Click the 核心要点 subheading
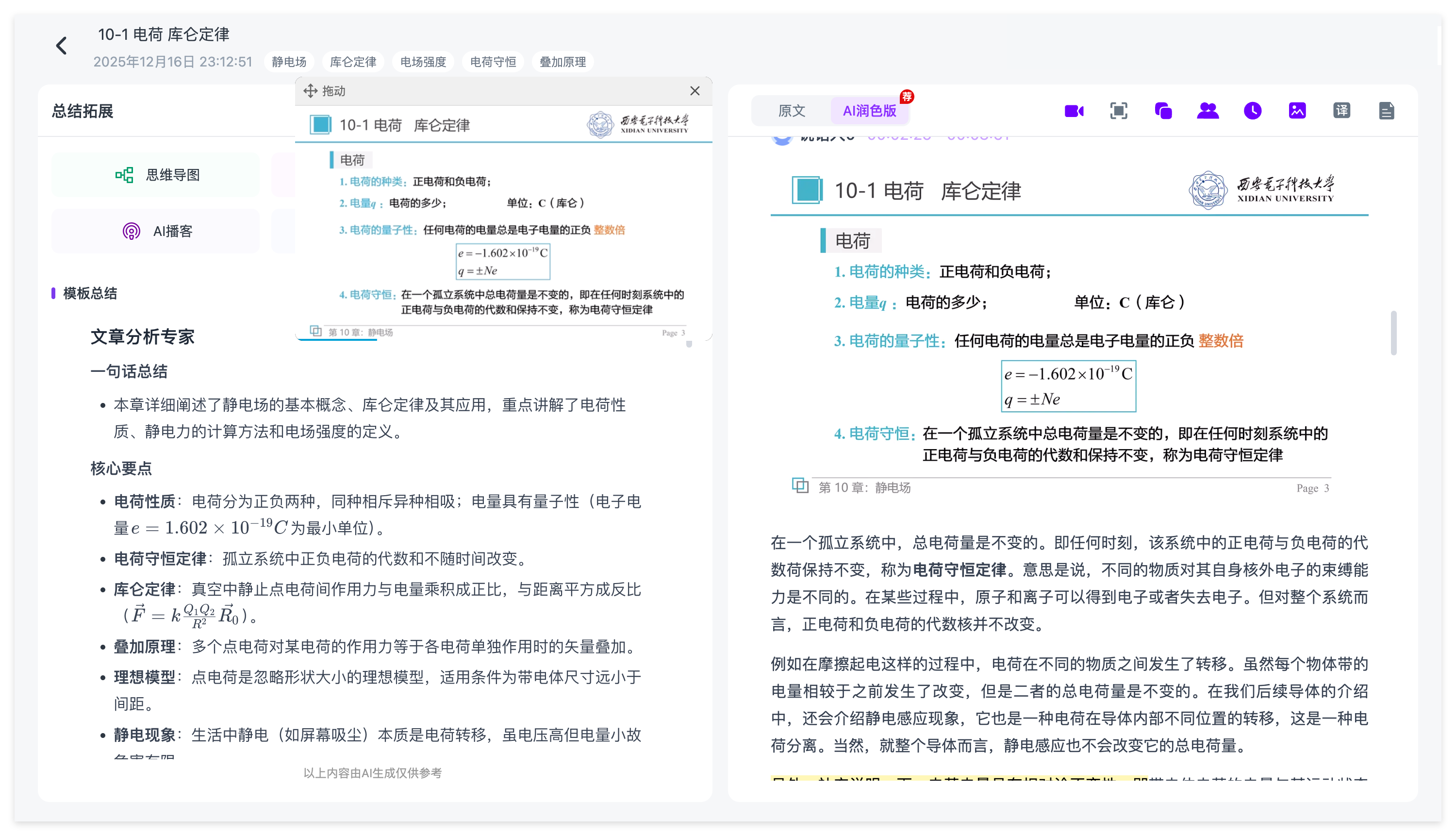The height and width of the screenshot is (836, 1456). click(121, 468)
